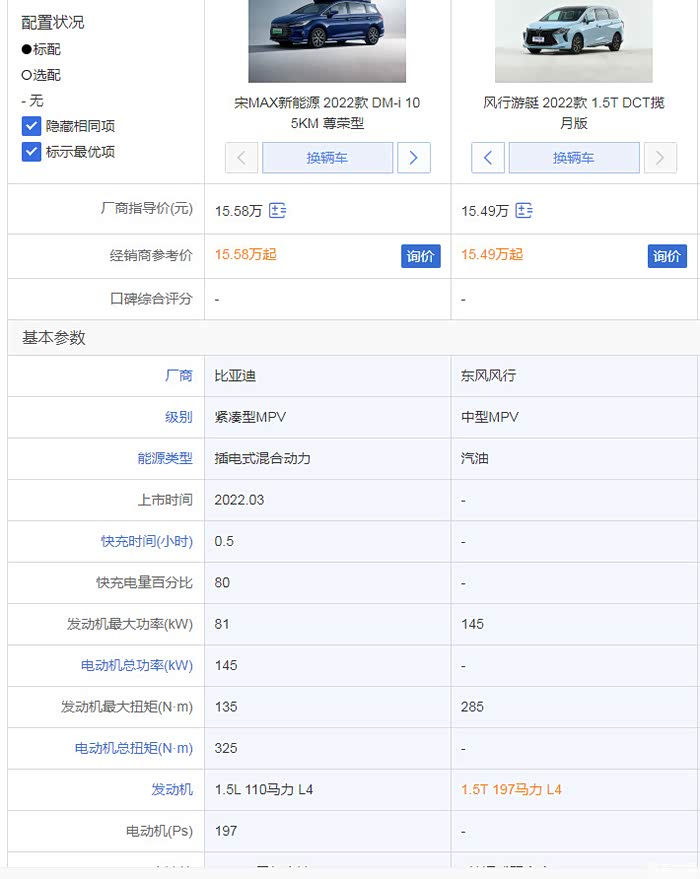
Task: Click the price calculator icon beside 15.58万
Action: click(x=278, y=211)
